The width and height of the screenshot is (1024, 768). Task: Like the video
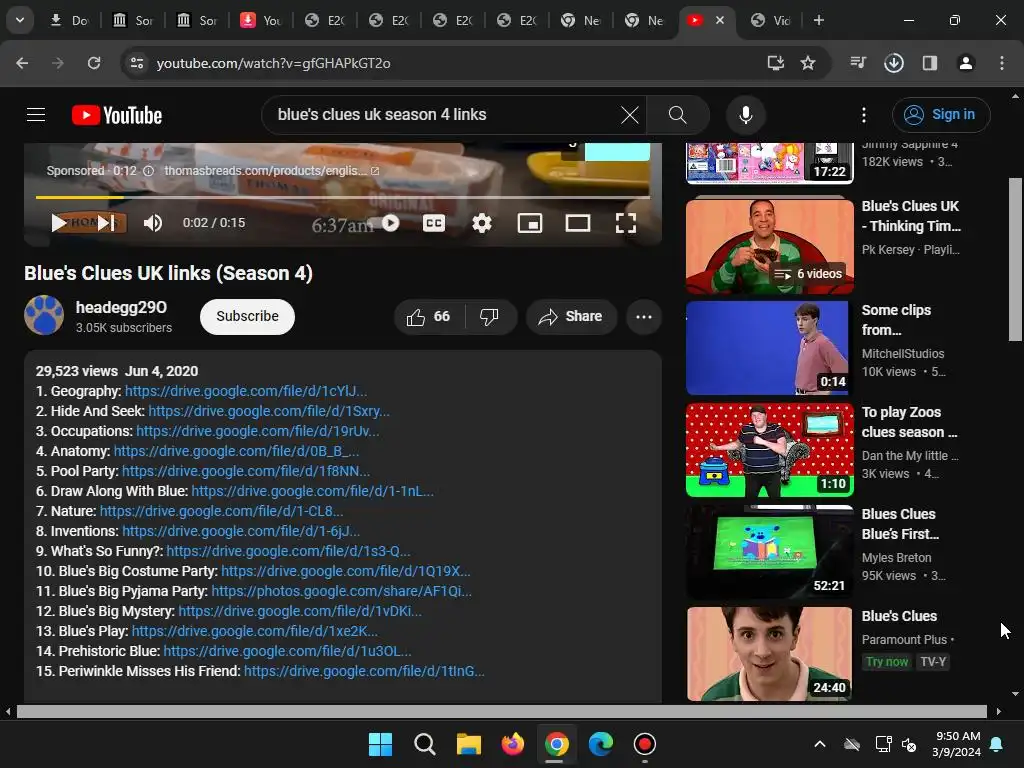click(x=428, y=317)
